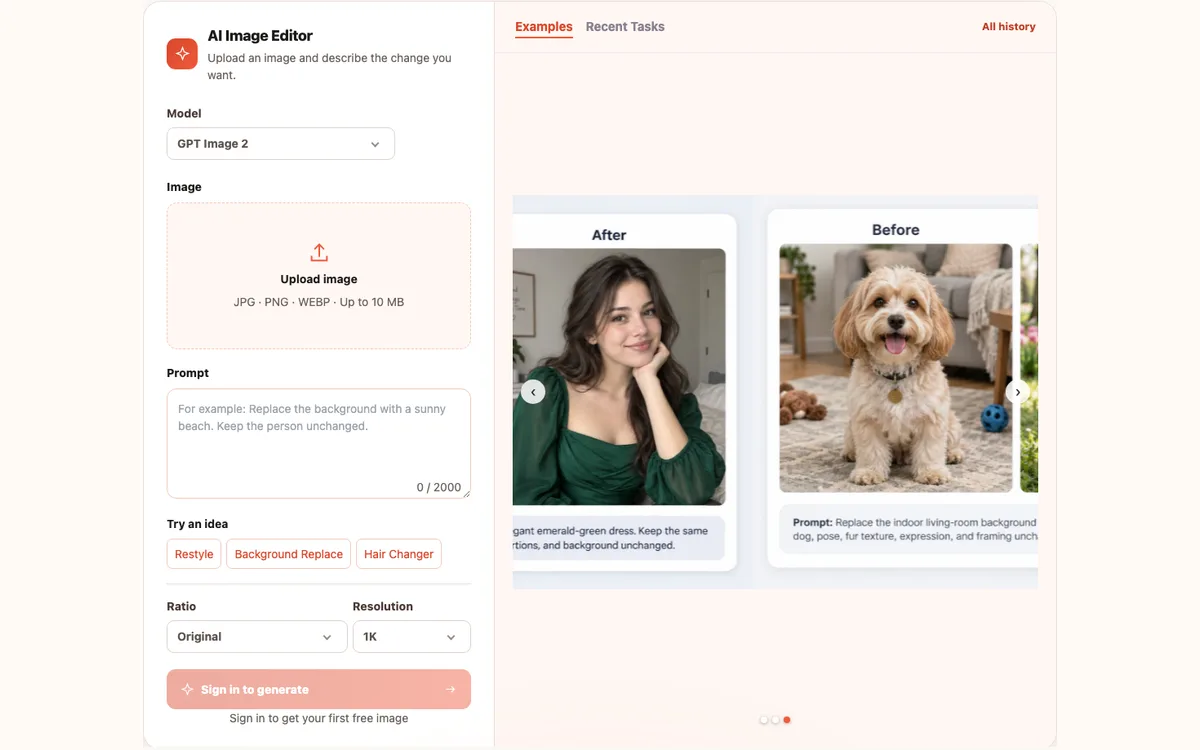The width and height of the screenshot is (1200, 750).
Task: Click the After photo of the woman in green dress
Action: (619, 377)
